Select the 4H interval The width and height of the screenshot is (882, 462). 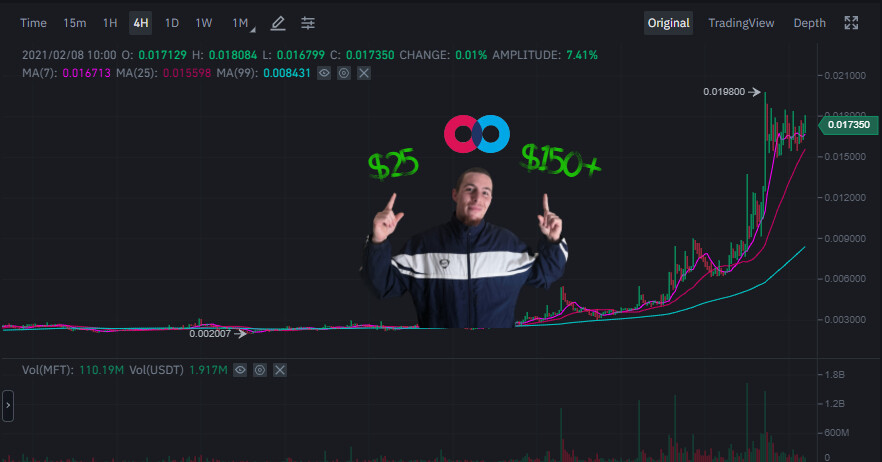click(141, 23)
